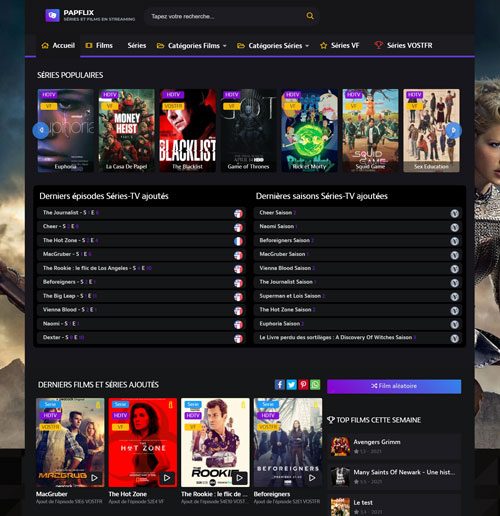Click the Avengers Grimm small thumbnail
This screenshot has height=516, width=500.
(340, 446)
